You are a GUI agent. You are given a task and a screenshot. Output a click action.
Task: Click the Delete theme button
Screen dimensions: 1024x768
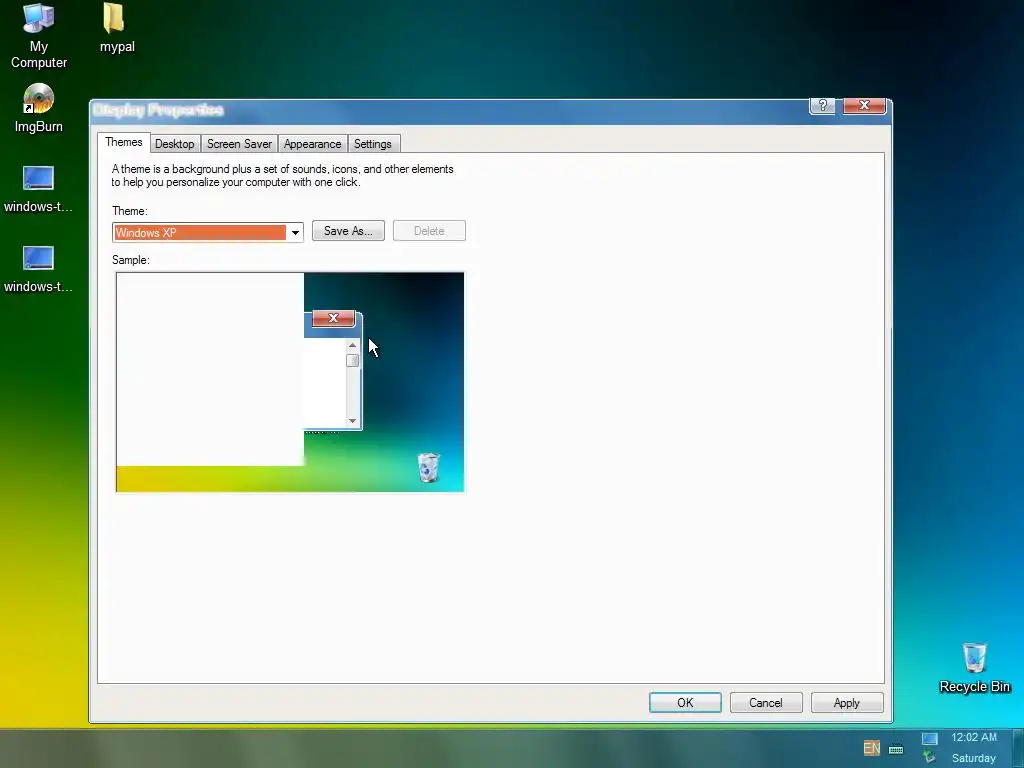(x=429, y=231)
